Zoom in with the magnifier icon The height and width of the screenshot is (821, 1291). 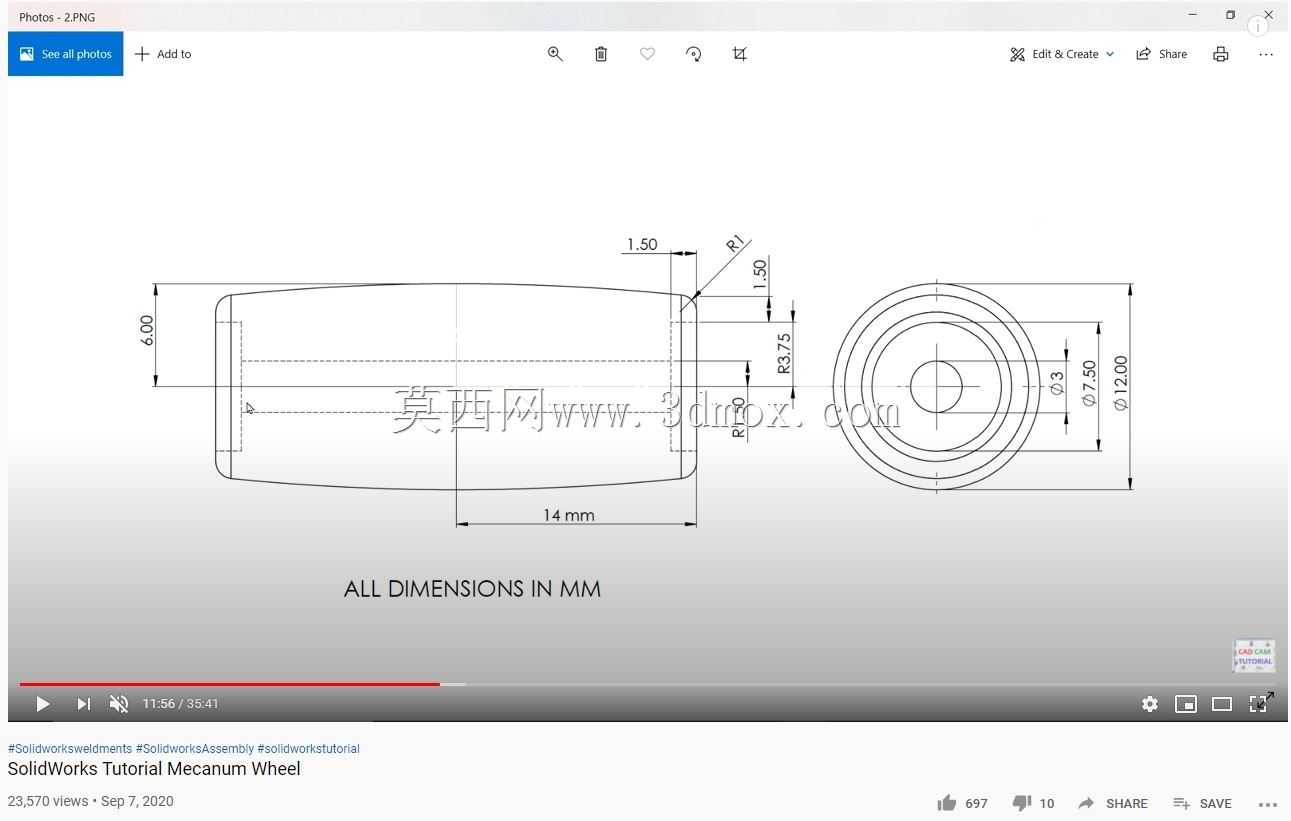click(x=555, y=54)
